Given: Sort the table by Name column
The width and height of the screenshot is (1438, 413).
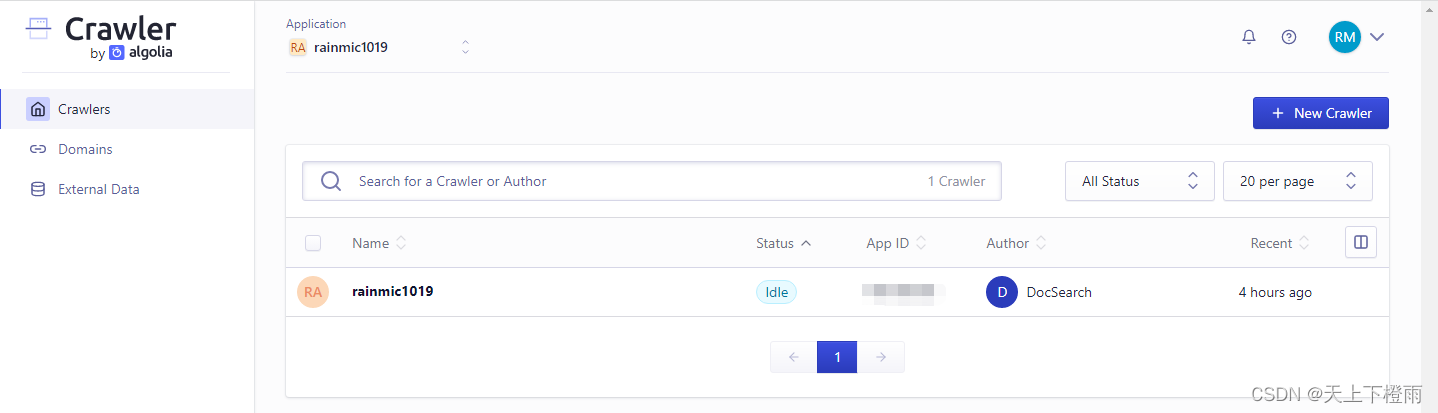Looking at the screenshot, I should click(379, 243).
